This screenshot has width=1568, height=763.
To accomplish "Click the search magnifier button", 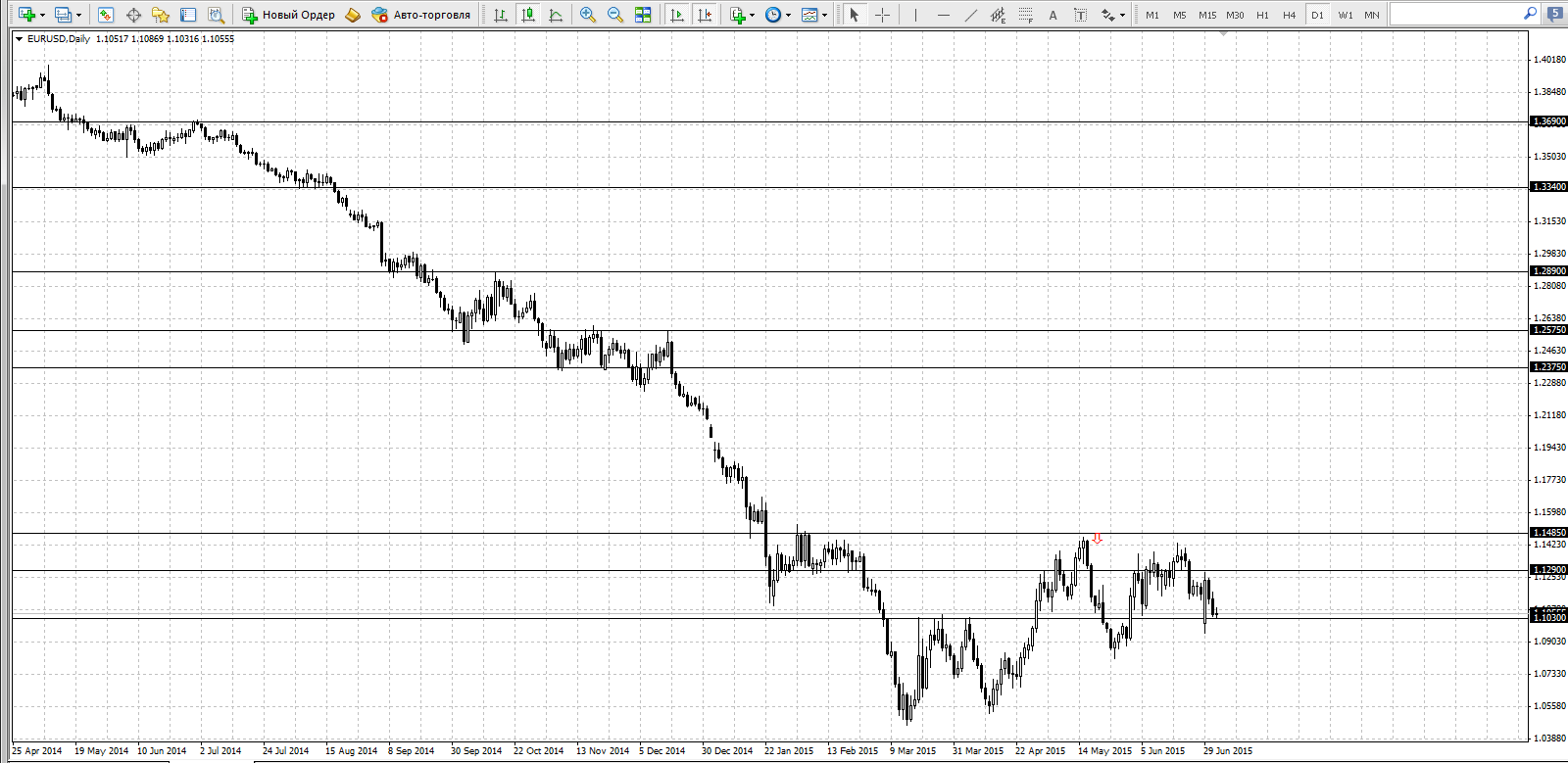I will (x=1531, y=14).
